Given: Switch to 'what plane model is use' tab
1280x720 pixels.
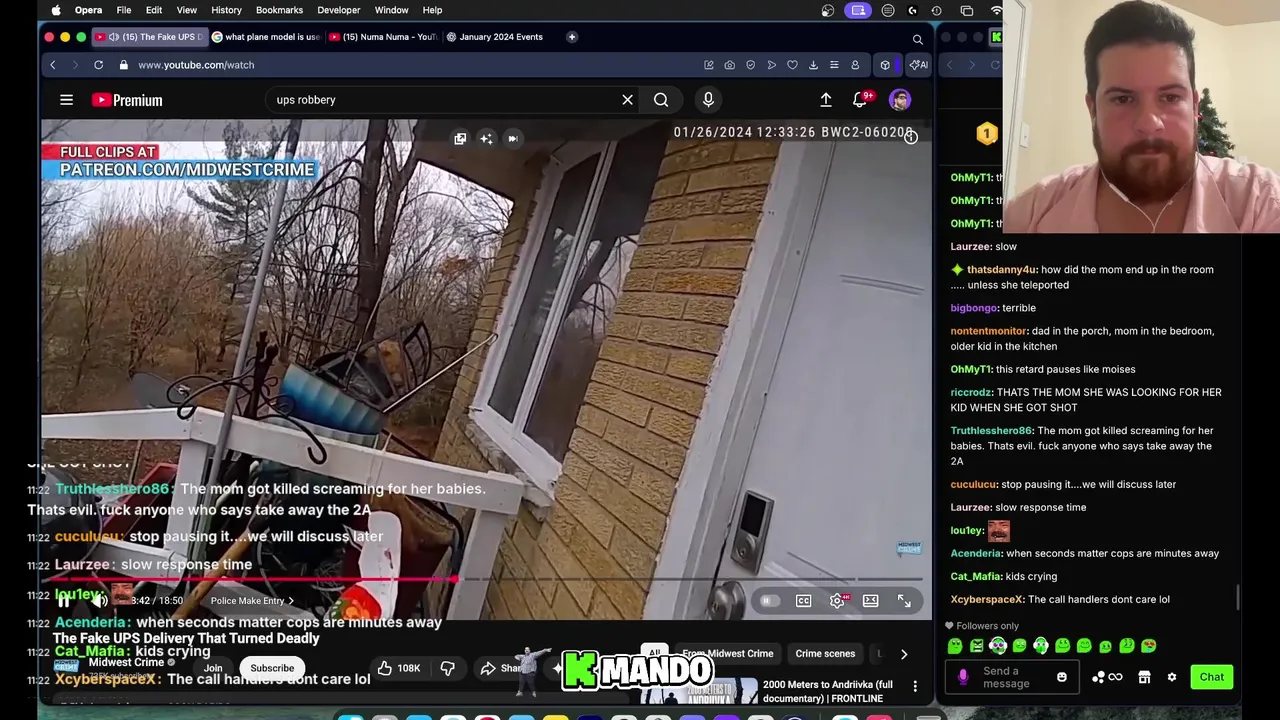Looking at the screenshot, I should click(266, 37).
